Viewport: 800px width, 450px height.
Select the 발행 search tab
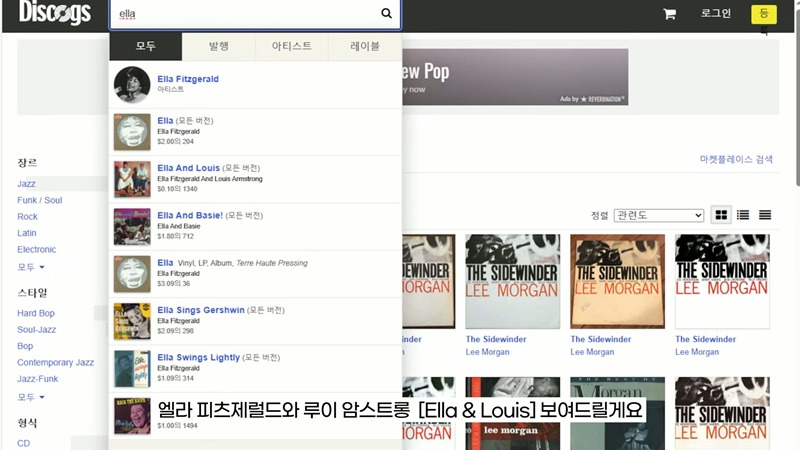219,46
